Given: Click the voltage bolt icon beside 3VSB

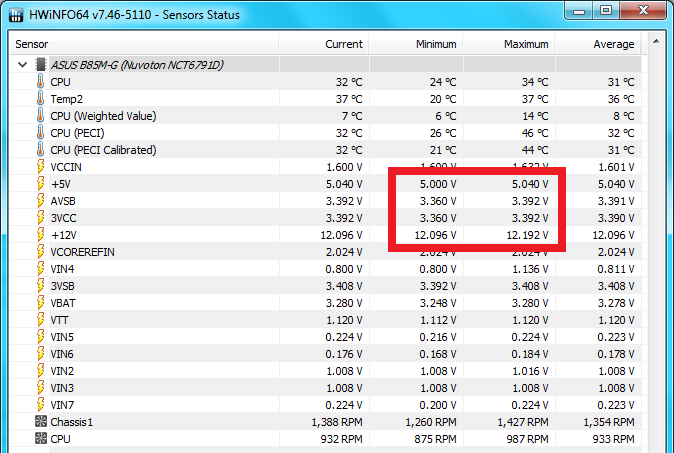Looking at the screenshot, I should click(40, 286).
